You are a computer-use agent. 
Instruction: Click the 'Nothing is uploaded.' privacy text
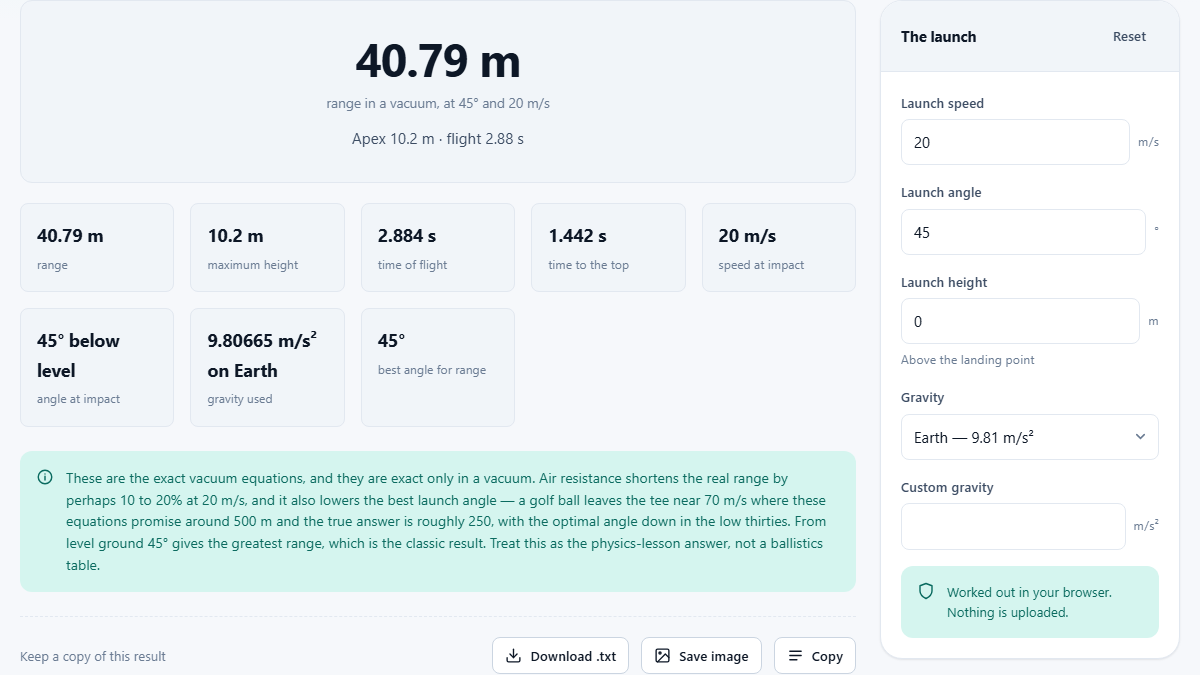[x=1008, y=613]
